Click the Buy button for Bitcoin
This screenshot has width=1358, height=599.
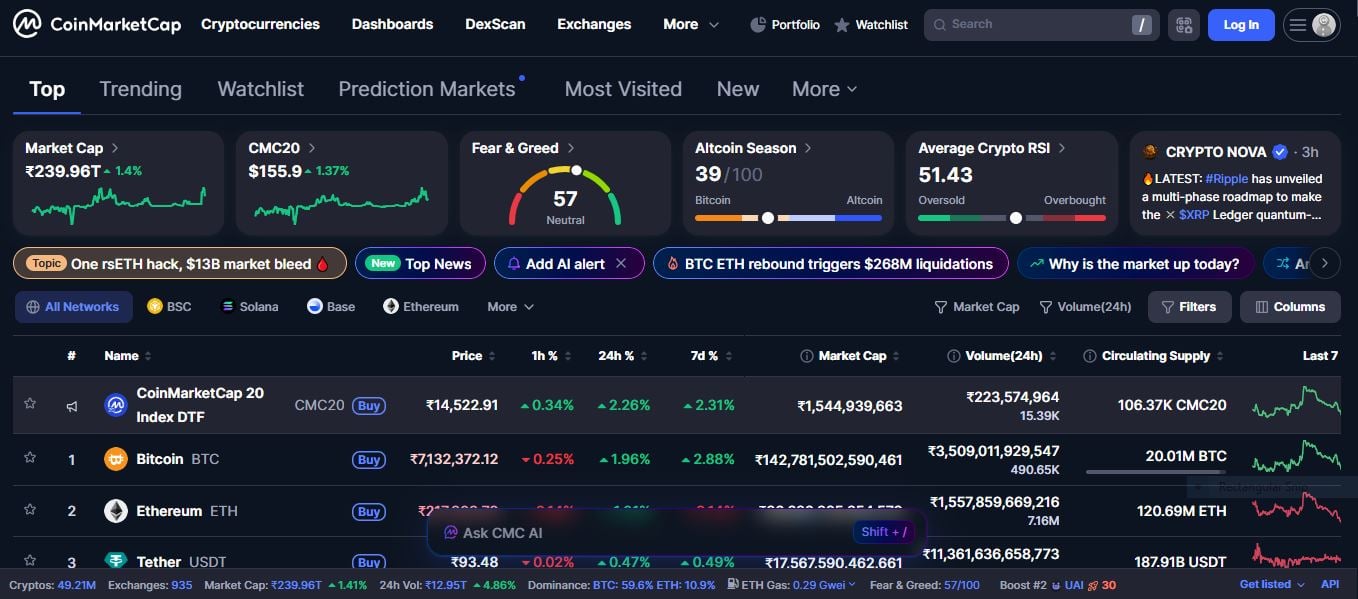tap(369, 459)
